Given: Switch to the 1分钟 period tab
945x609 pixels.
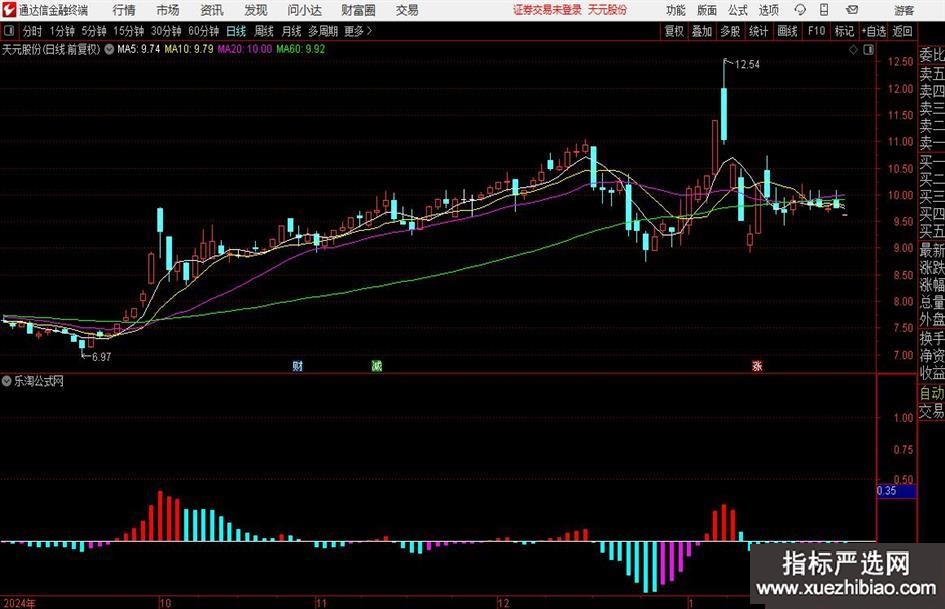Looking at the screenshot, I should 62,31.
